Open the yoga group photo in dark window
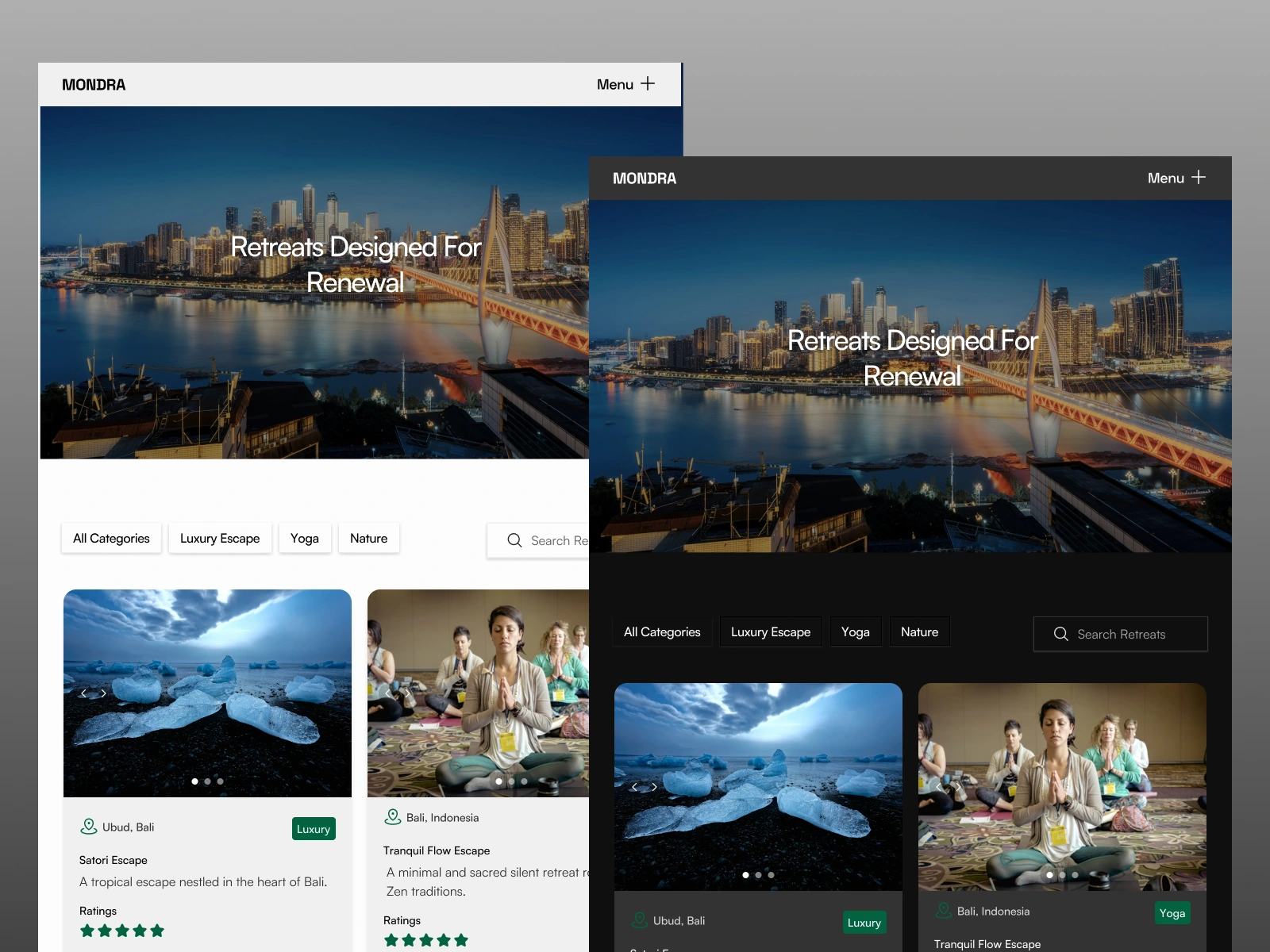This screenshot has width=1270, height=952. point(1062,786)
